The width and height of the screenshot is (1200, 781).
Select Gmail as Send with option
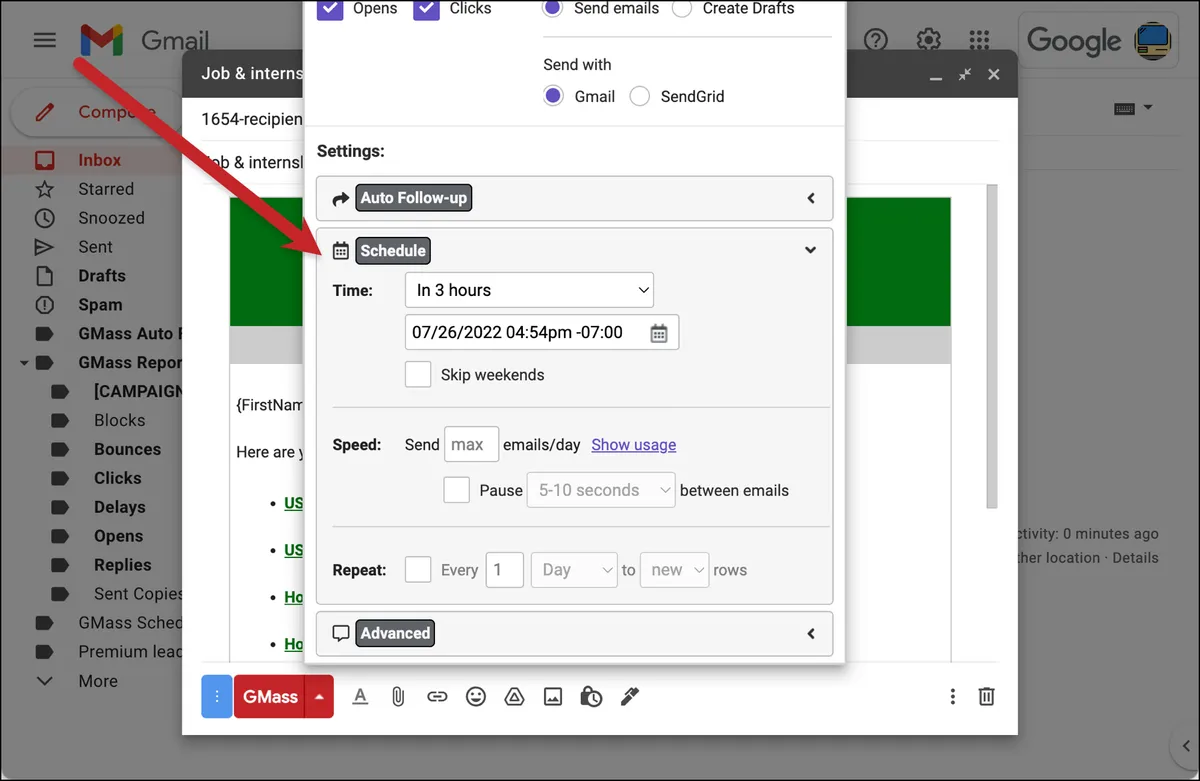pyautogui.click(x=553, y=96)
